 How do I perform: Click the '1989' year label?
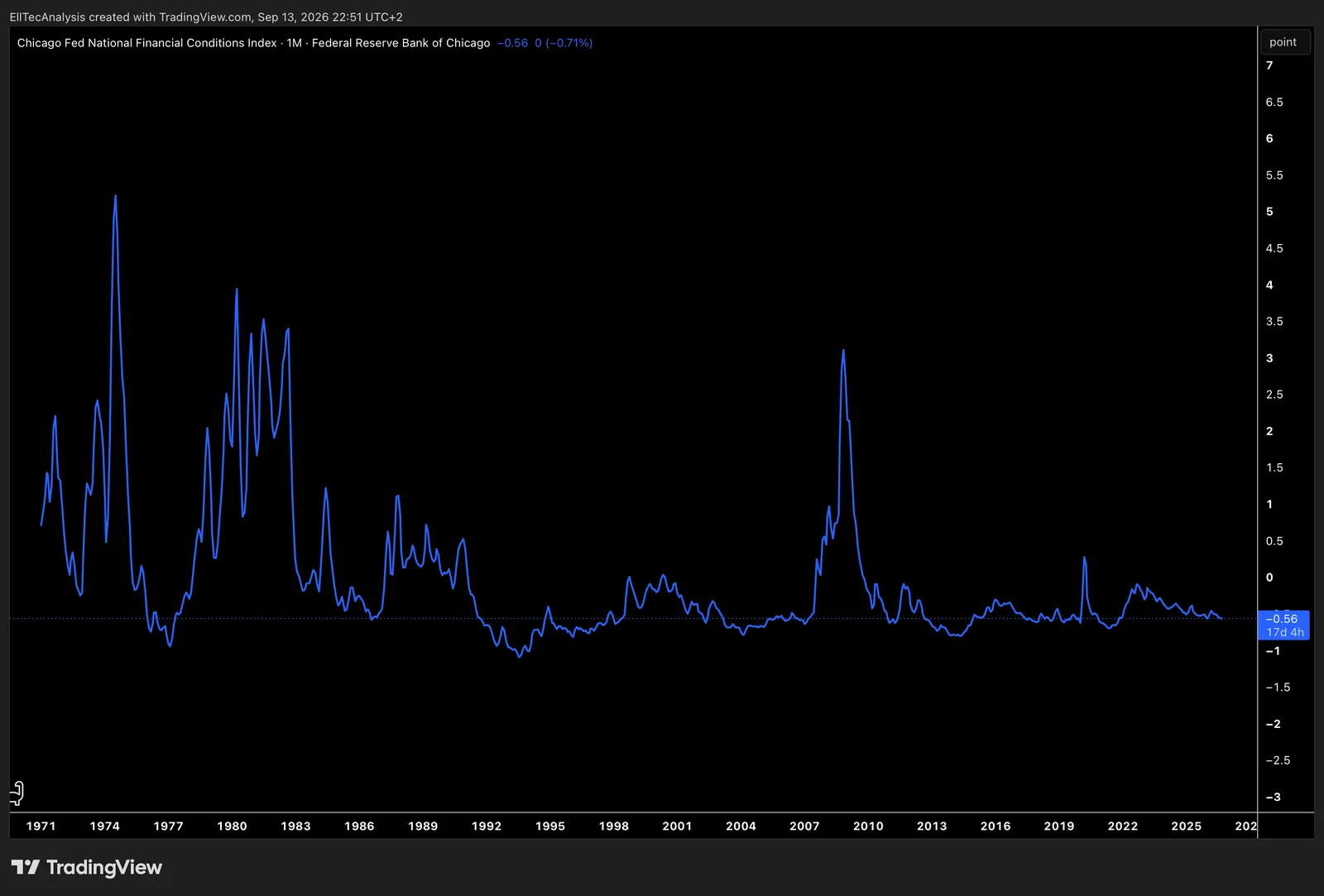(423, 826)
